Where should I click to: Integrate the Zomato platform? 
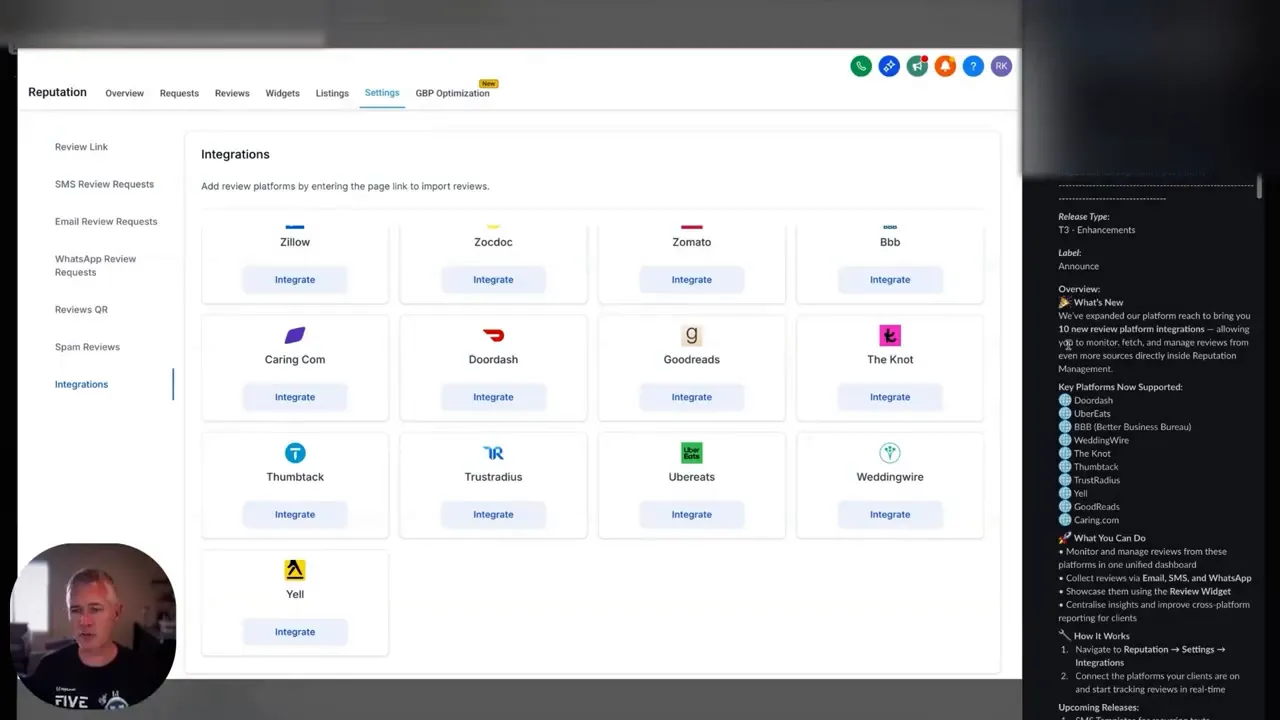[691, 280]
